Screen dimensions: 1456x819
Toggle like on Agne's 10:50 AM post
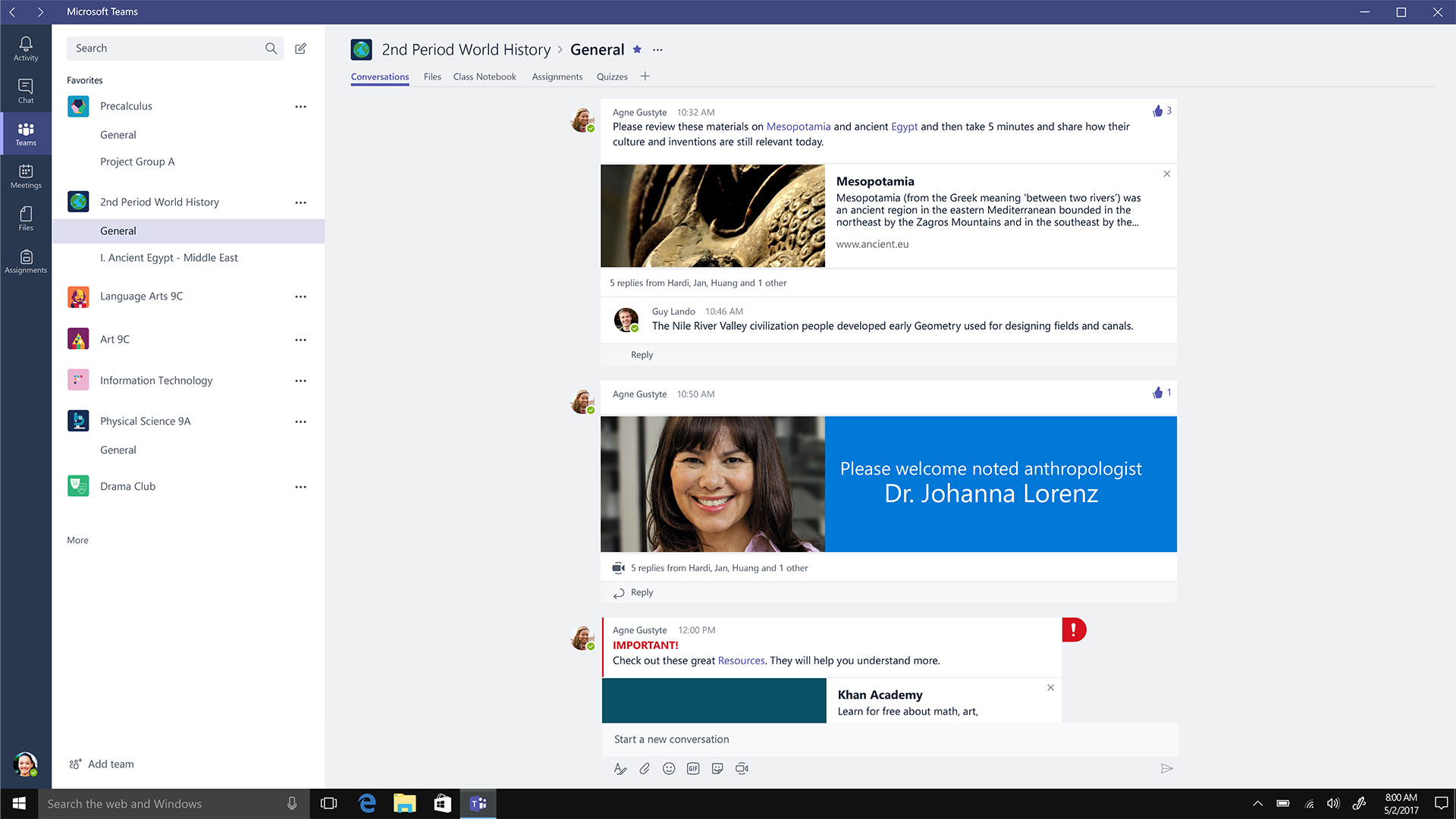pos(1158,392)
